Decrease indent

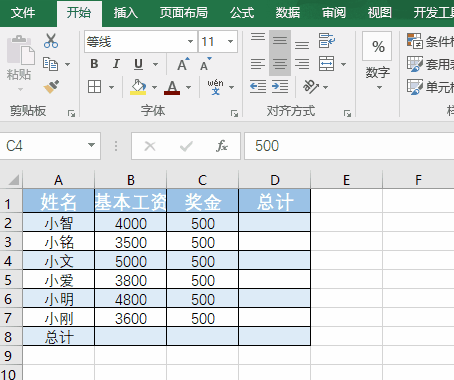pos(258,87)
